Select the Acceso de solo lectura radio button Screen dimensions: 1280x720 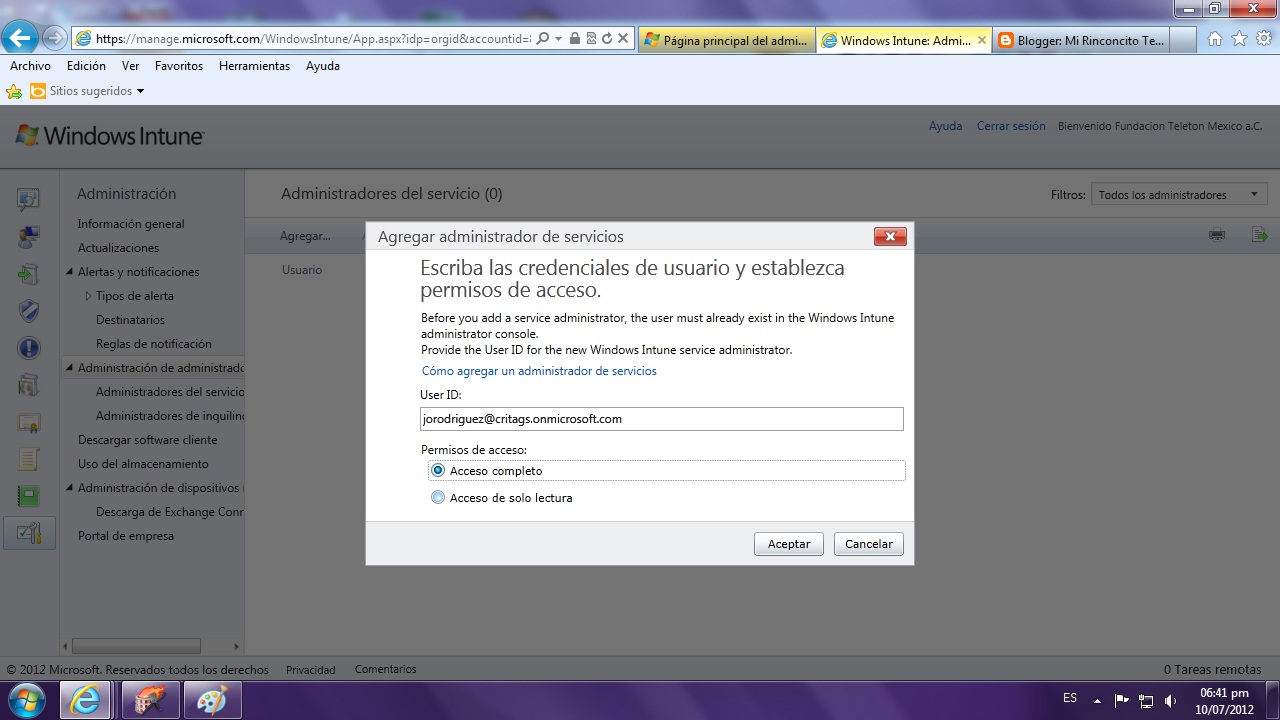(x=437, y=497)
